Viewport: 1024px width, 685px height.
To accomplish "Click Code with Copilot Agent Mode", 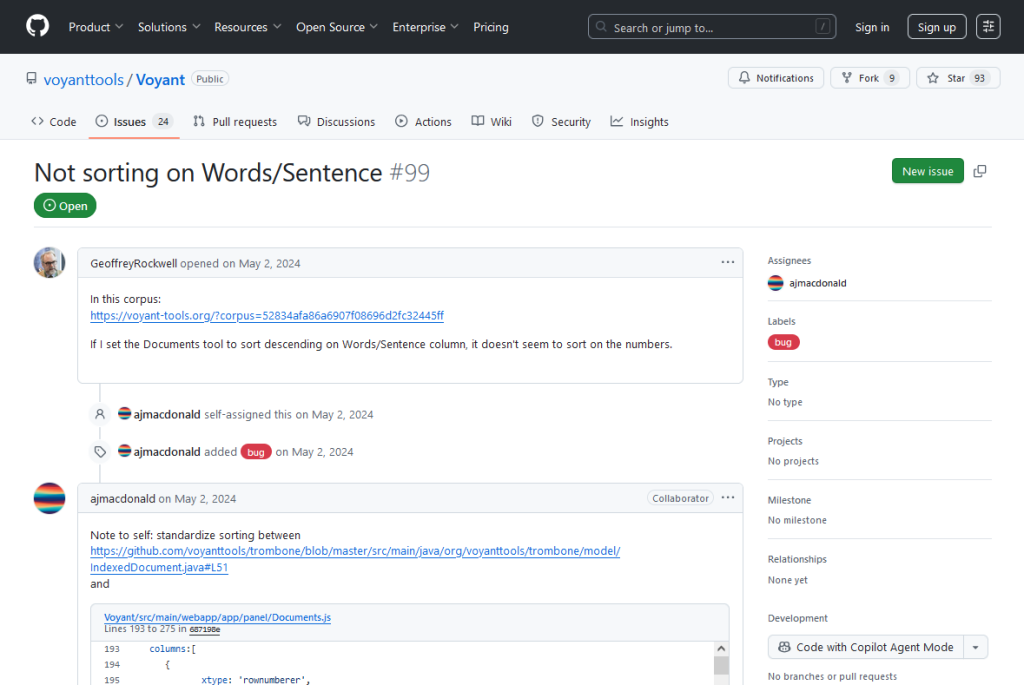I will [866, 647].
